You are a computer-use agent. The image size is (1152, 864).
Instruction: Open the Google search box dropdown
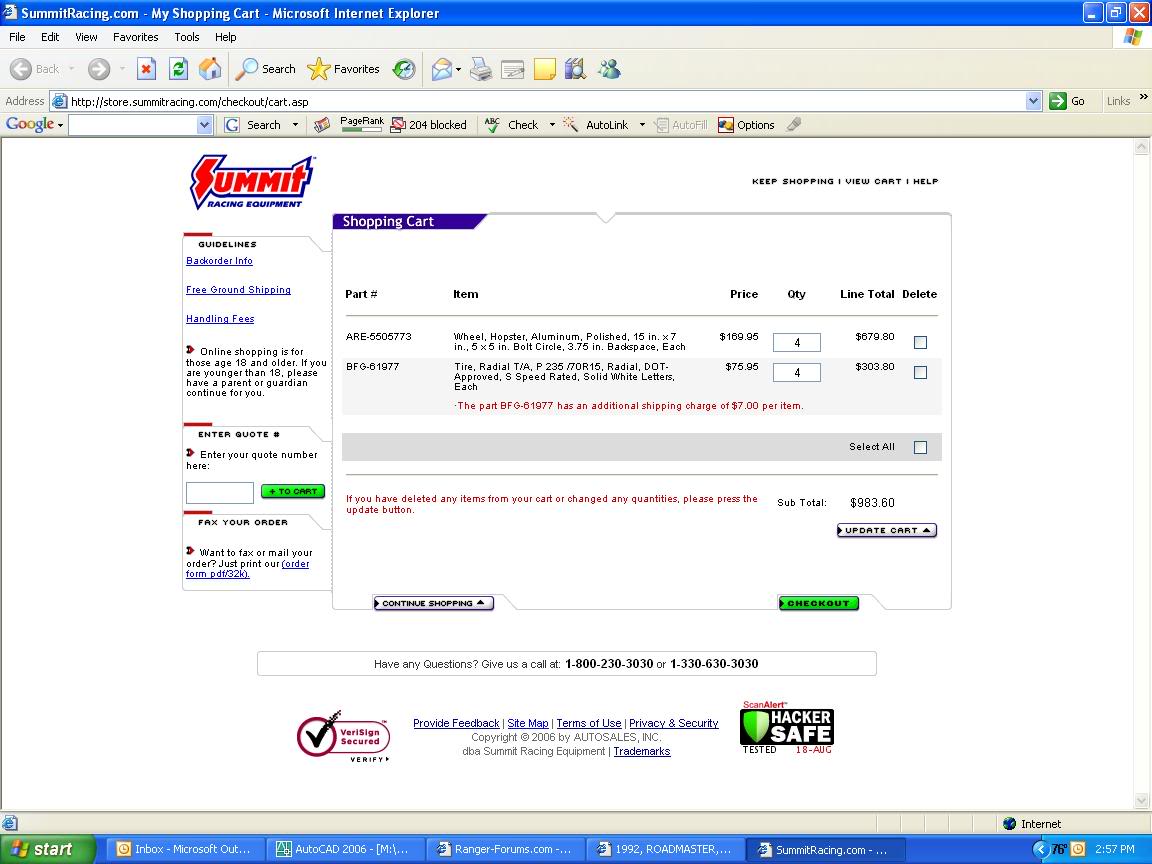204,126
